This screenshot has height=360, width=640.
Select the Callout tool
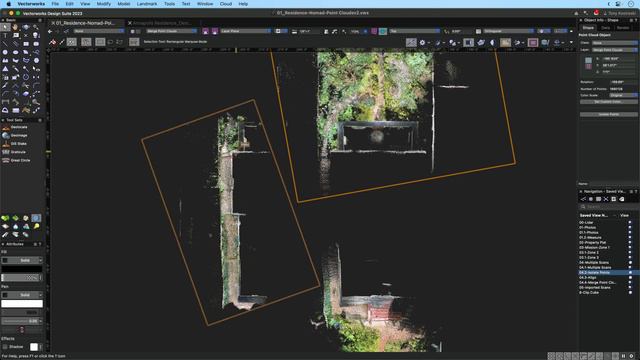click(x=16, y=36)
